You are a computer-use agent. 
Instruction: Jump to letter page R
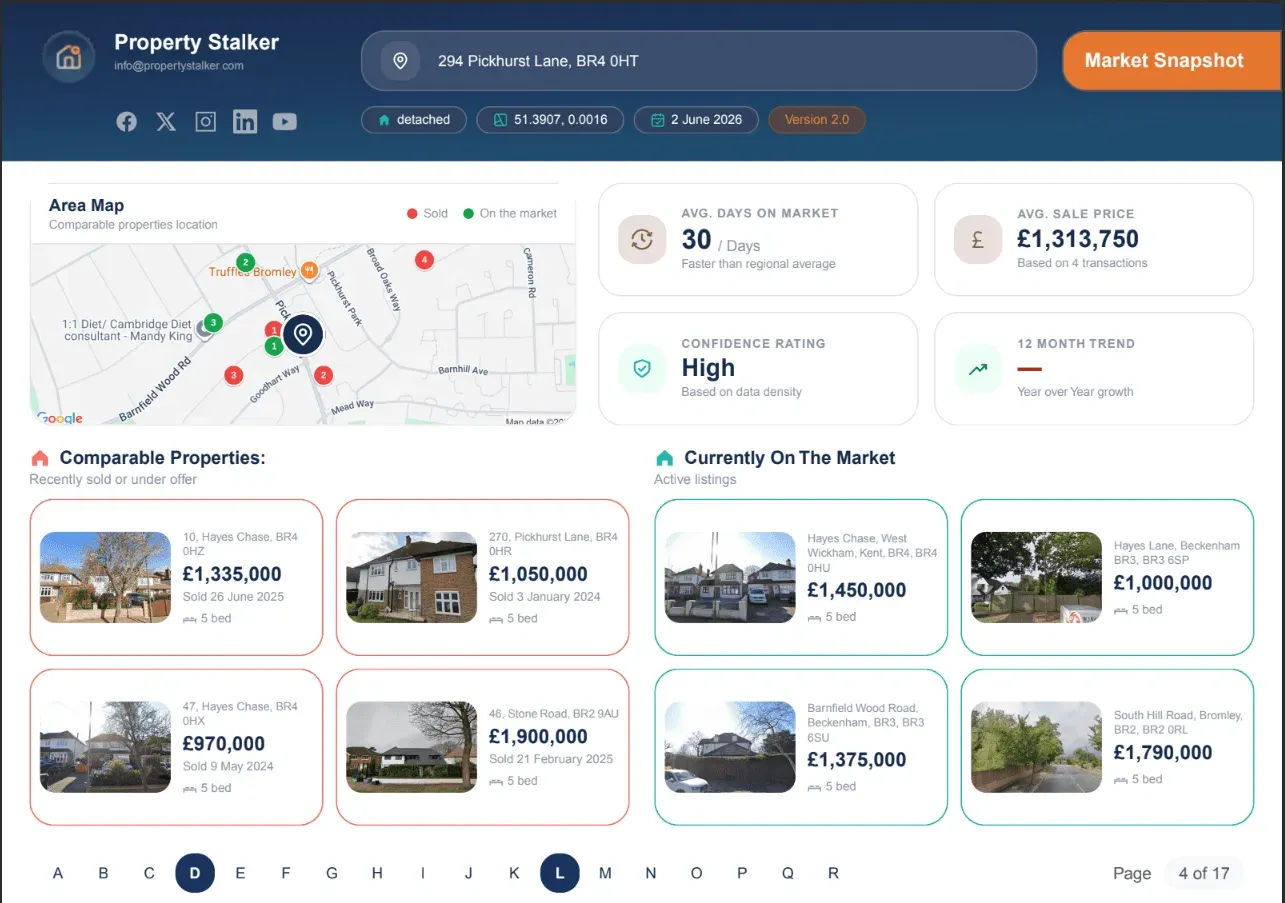(x=833, y=873)
